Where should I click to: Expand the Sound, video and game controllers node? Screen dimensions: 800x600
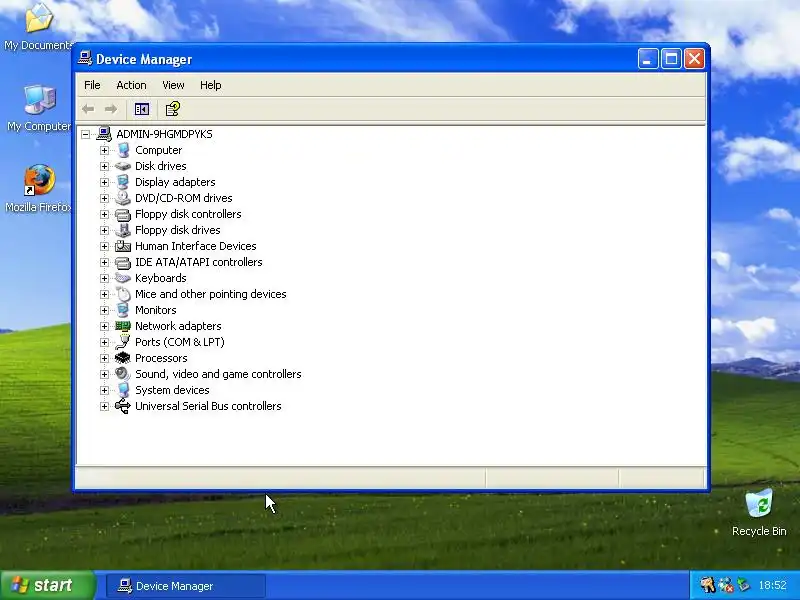point(105,374)
